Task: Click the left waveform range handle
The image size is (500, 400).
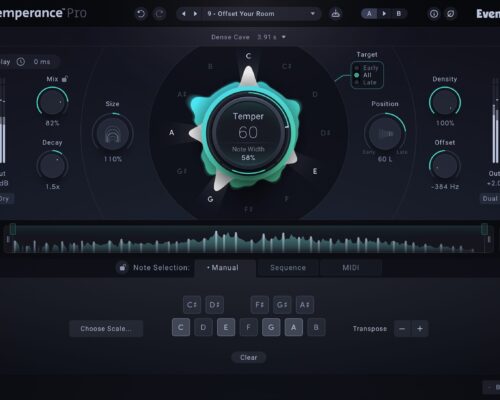Action: point(13,229)
